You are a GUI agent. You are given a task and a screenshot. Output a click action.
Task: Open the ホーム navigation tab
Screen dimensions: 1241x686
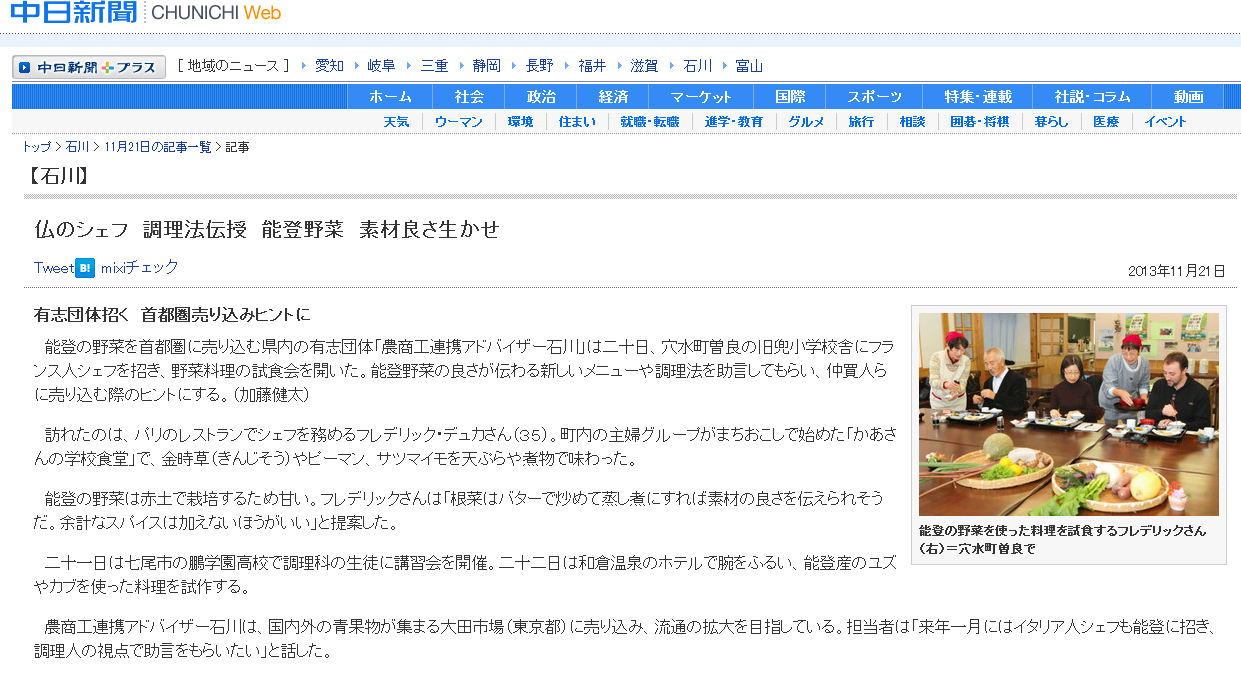(x=390, y=97)
